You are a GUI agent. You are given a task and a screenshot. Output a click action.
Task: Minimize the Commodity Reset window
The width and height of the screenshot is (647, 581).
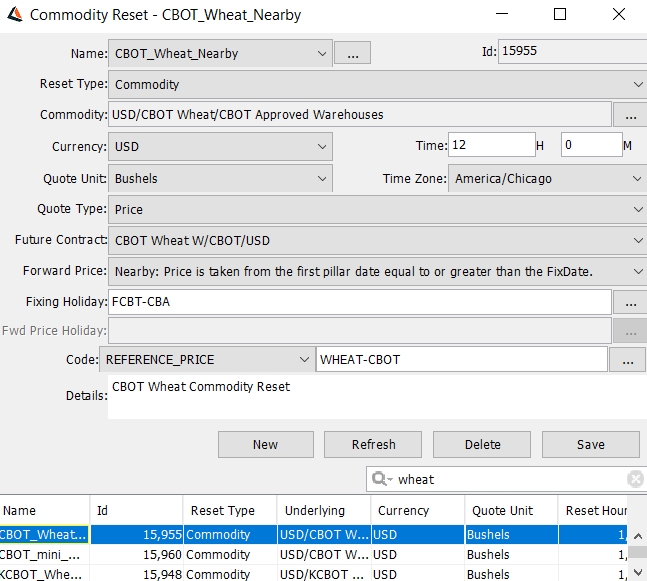[501, 14]
